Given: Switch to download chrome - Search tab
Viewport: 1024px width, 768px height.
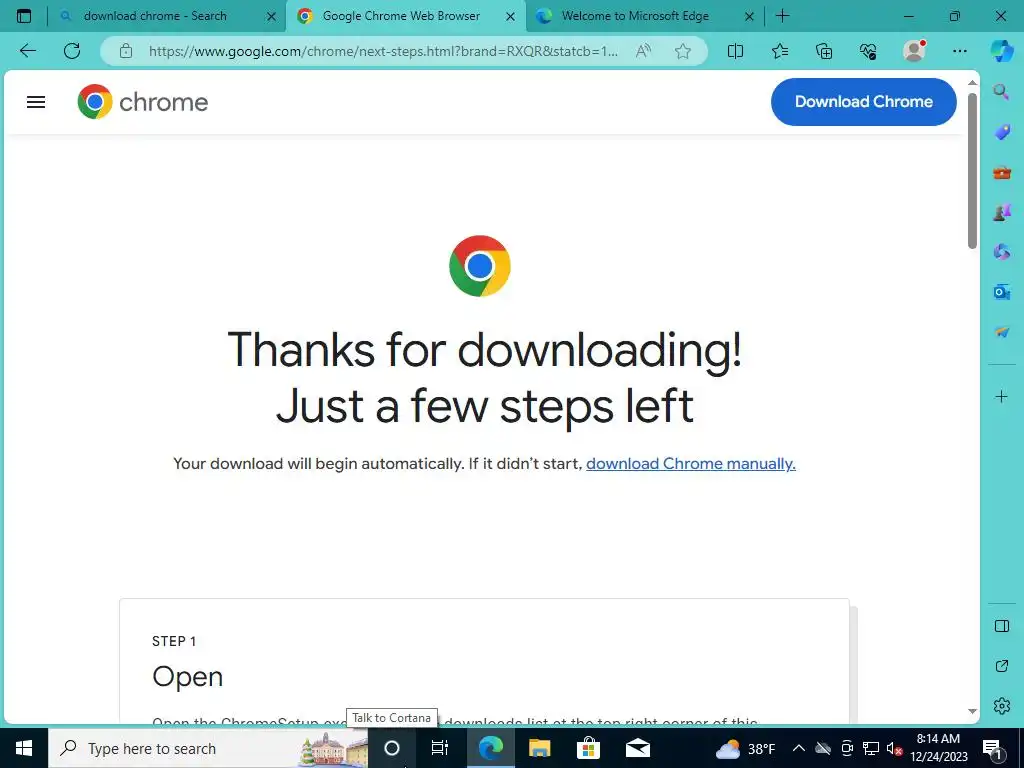Looking at the screenshot, I should pos(155,16).
